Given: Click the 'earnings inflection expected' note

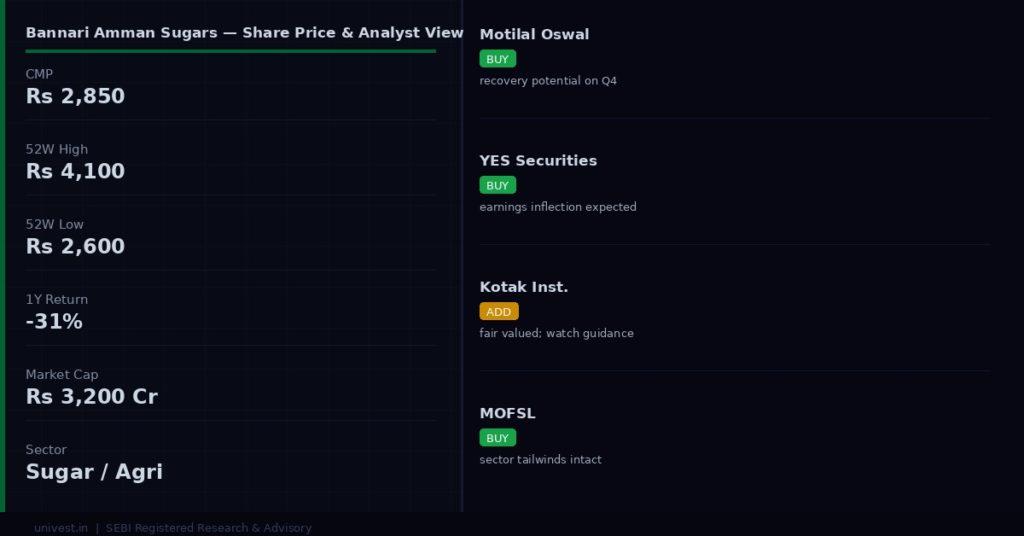Looking at the screenshot, I should coord(558,207).
